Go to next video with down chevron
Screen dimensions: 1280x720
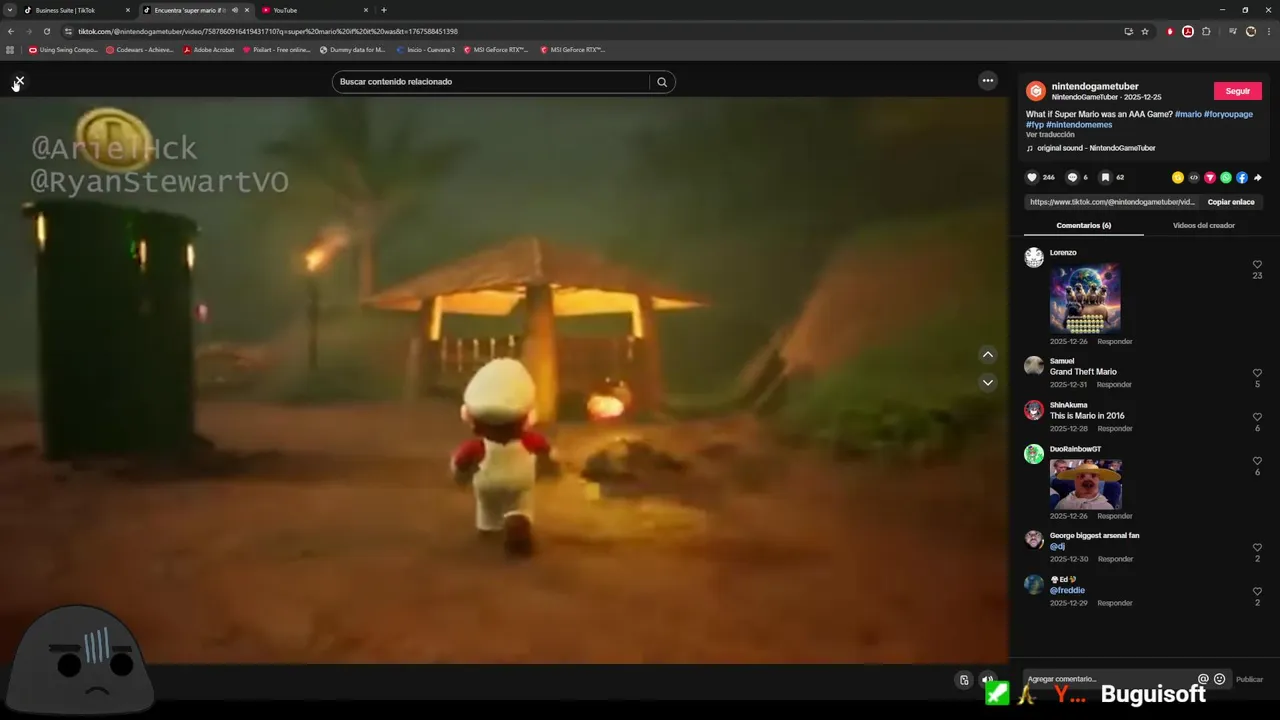[x=988, y=382]
